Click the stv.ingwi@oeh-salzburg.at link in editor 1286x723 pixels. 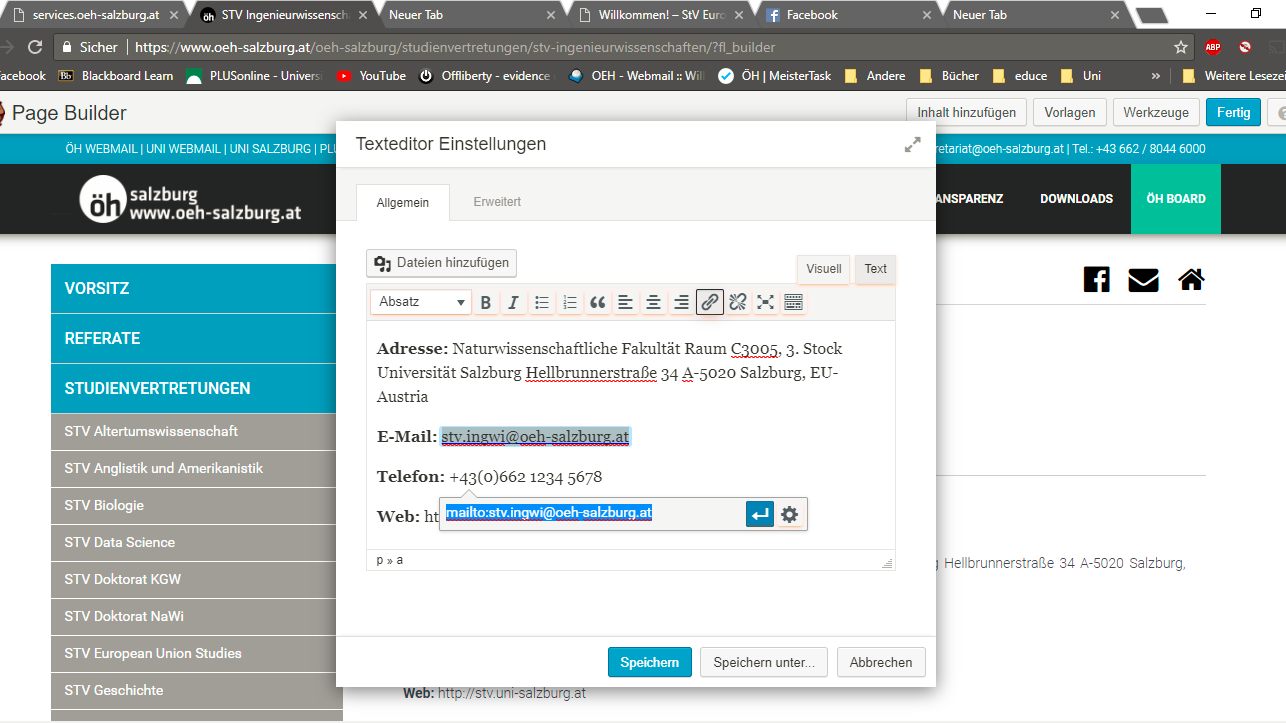click(535, 437)
